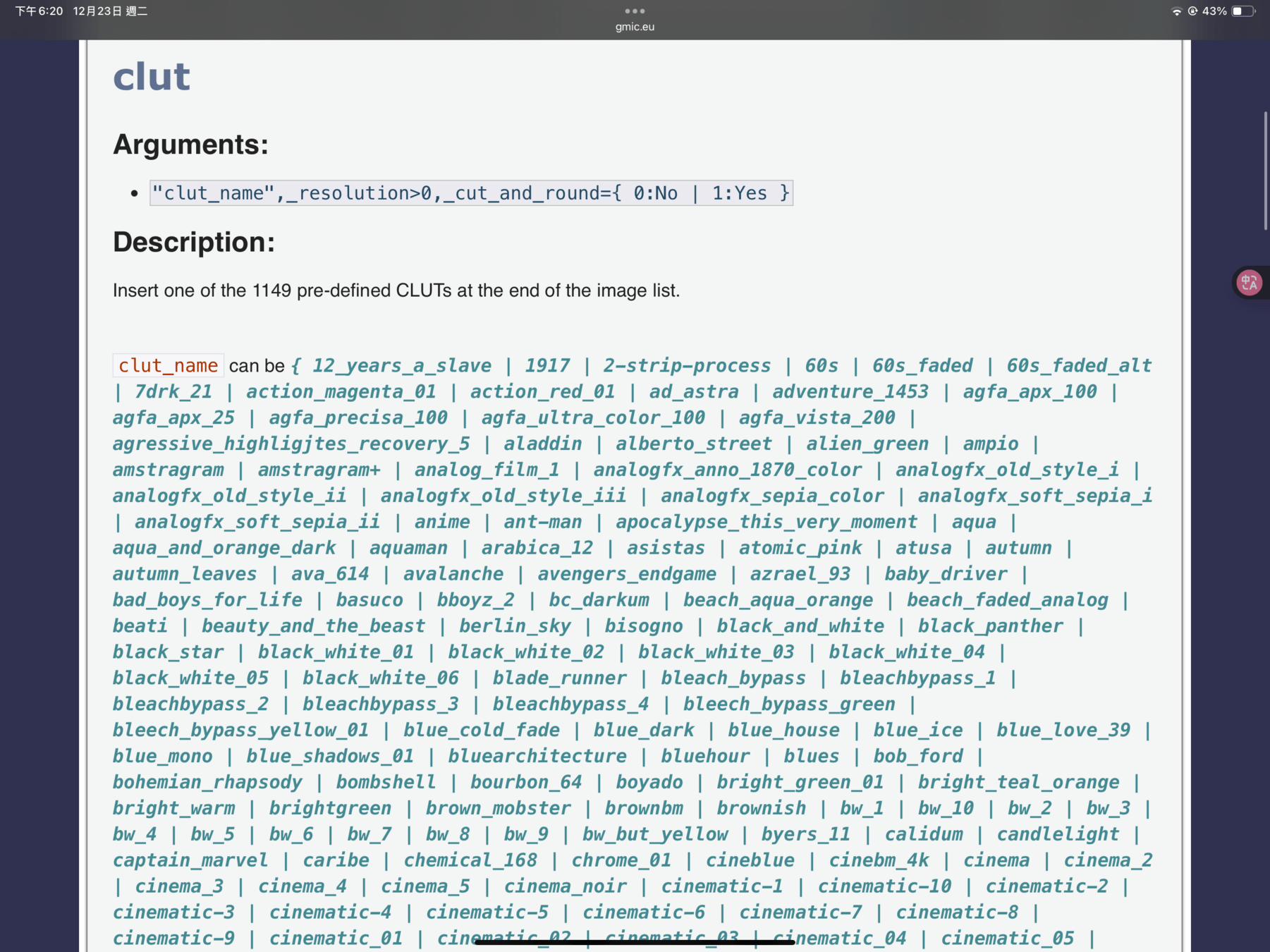Select 60s_faded_alt clut name
1270x952 pixels.
tap(1079, 365)
